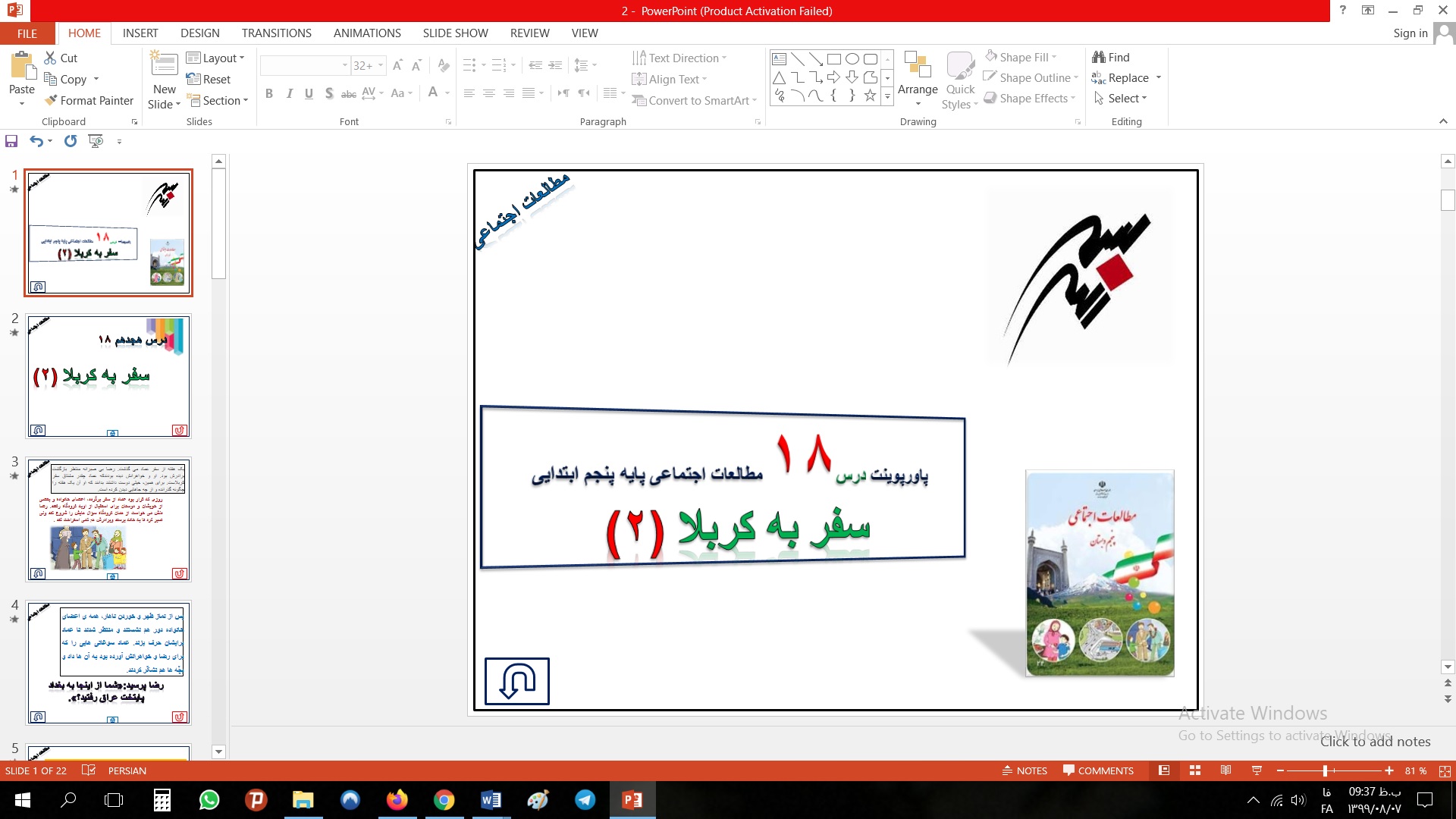Open Telegram from the taskbar
Image resolution: width=1456 pixels, height=819 pixels.
(x=585, y=800)
